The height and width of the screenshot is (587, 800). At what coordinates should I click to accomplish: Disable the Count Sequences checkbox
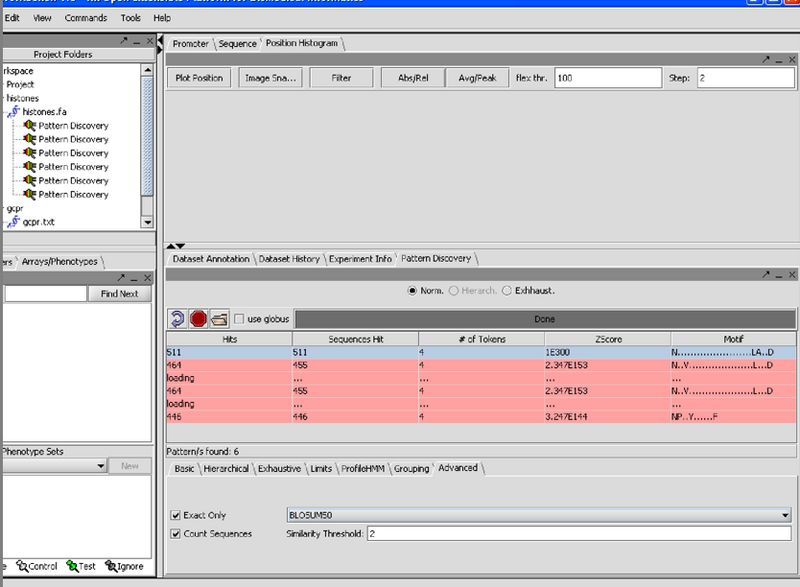tap(176, 534)
